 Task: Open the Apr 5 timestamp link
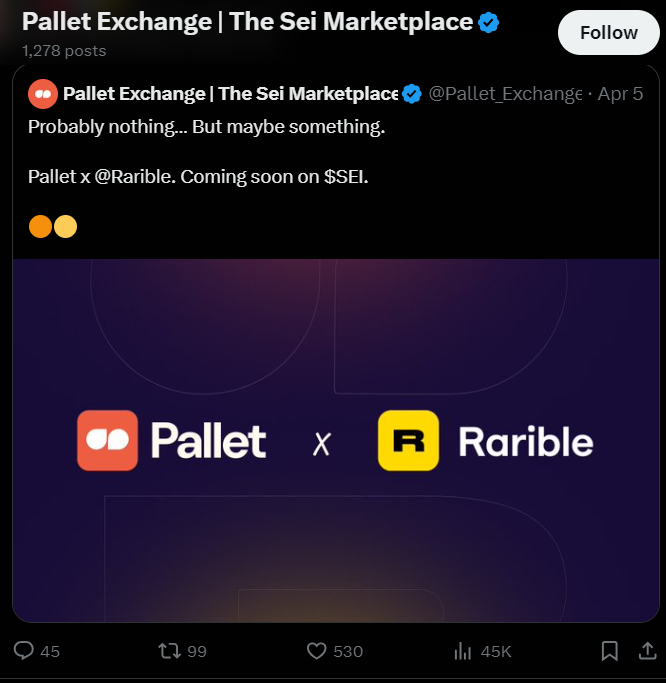click(x=620, y=94)
